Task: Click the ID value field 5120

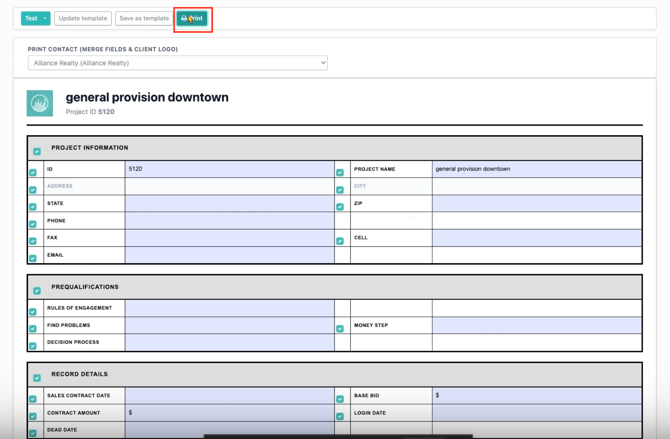Action: click(x=230, y=169)
